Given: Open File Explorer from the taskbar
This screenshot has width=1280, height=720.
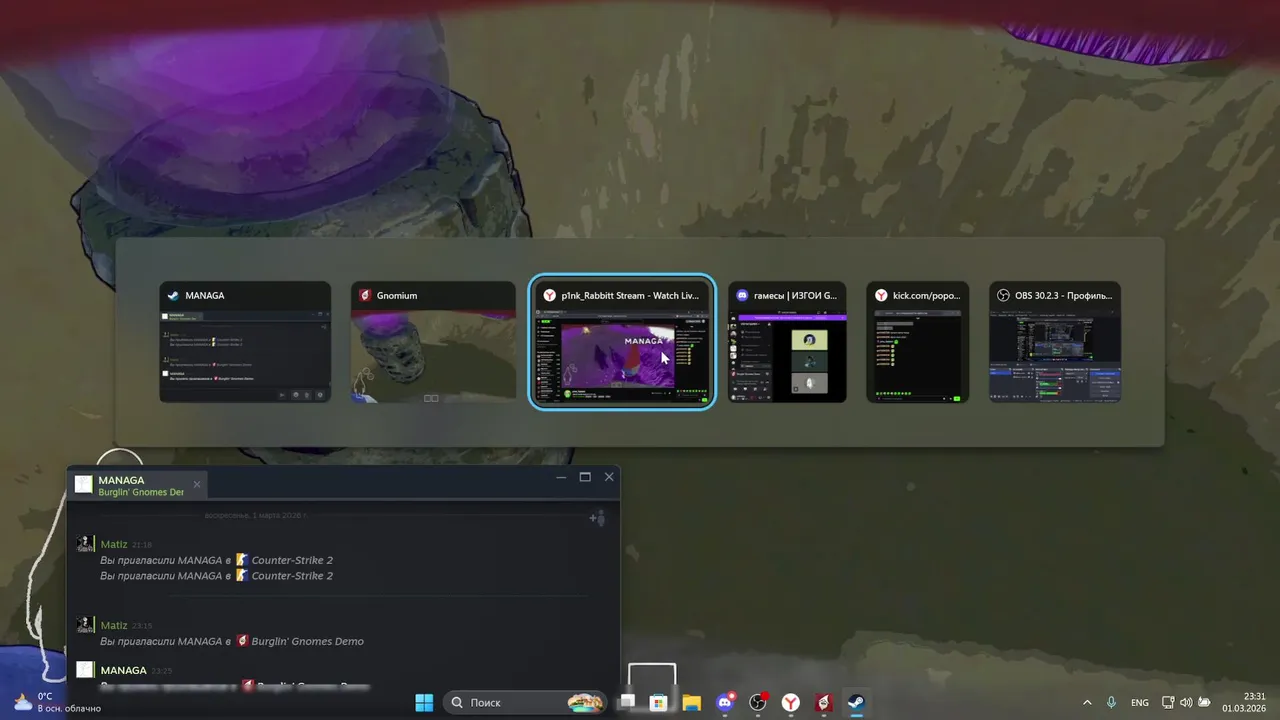Looking at the screenshot, I should coord(692,702).
